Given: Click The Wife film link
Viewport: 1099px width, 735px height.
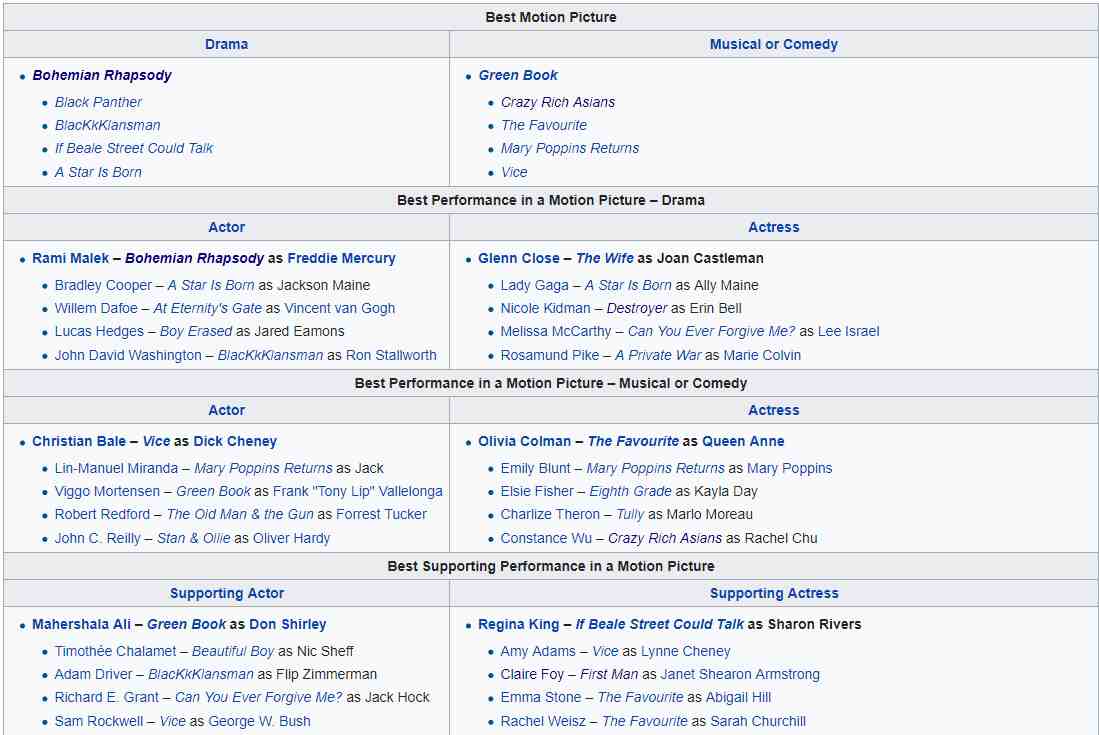Looking at the screenshot, I should 604,258.
